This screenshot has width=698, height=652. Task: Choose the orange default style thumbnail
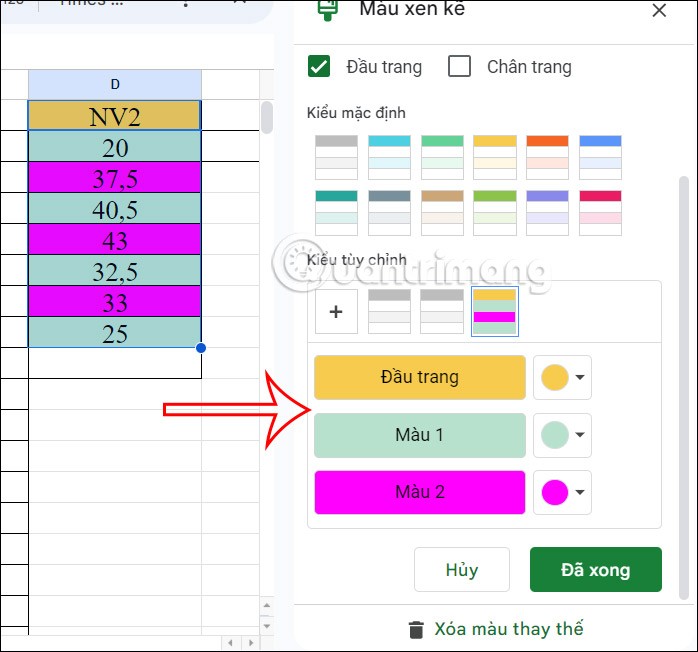(x=547, y=155)
